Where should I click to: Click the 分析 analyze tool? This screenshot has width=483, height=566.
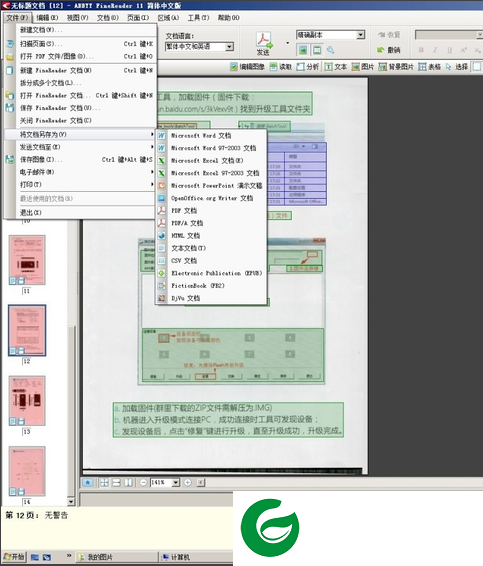(308, 67)
